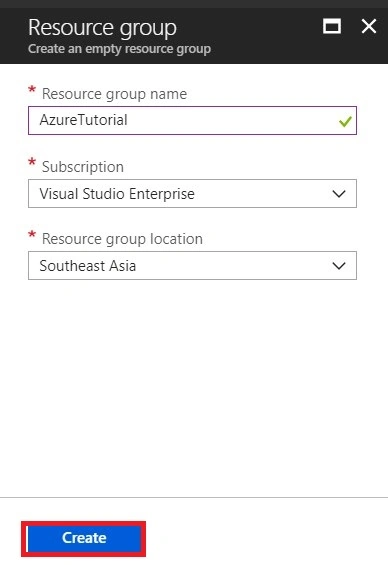Screen dimensions: 388x565
Task: Open the Southeast Asia selection box
Action: (192, 266)
